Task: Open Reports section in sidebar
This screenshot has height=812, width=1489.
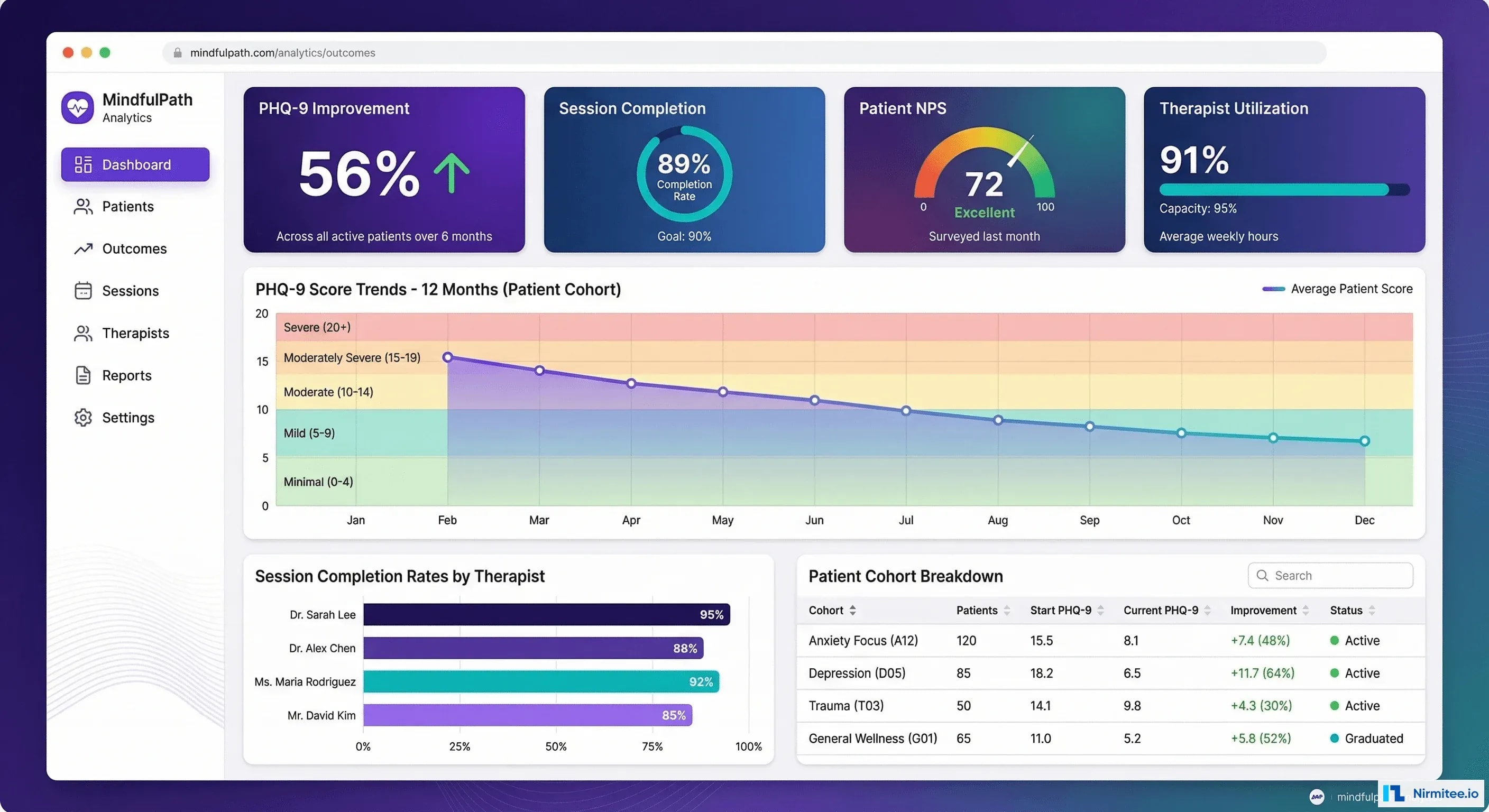Action: coord(135,376)
